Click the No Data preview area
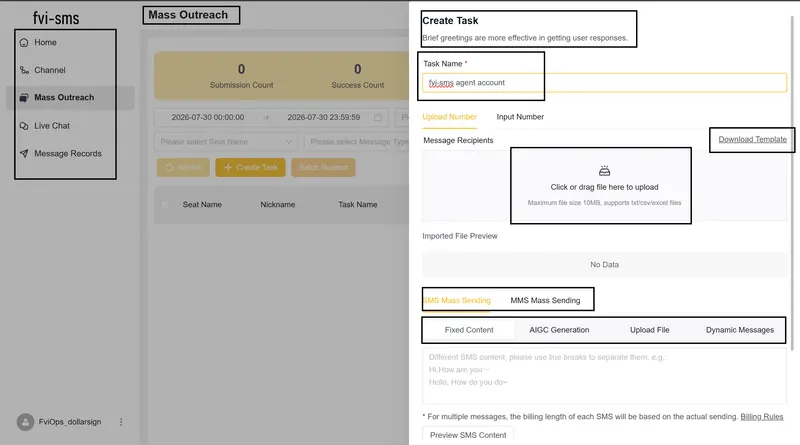Image resolution: width=800 pixels, height=445 pixels. [x=604, y=265]
